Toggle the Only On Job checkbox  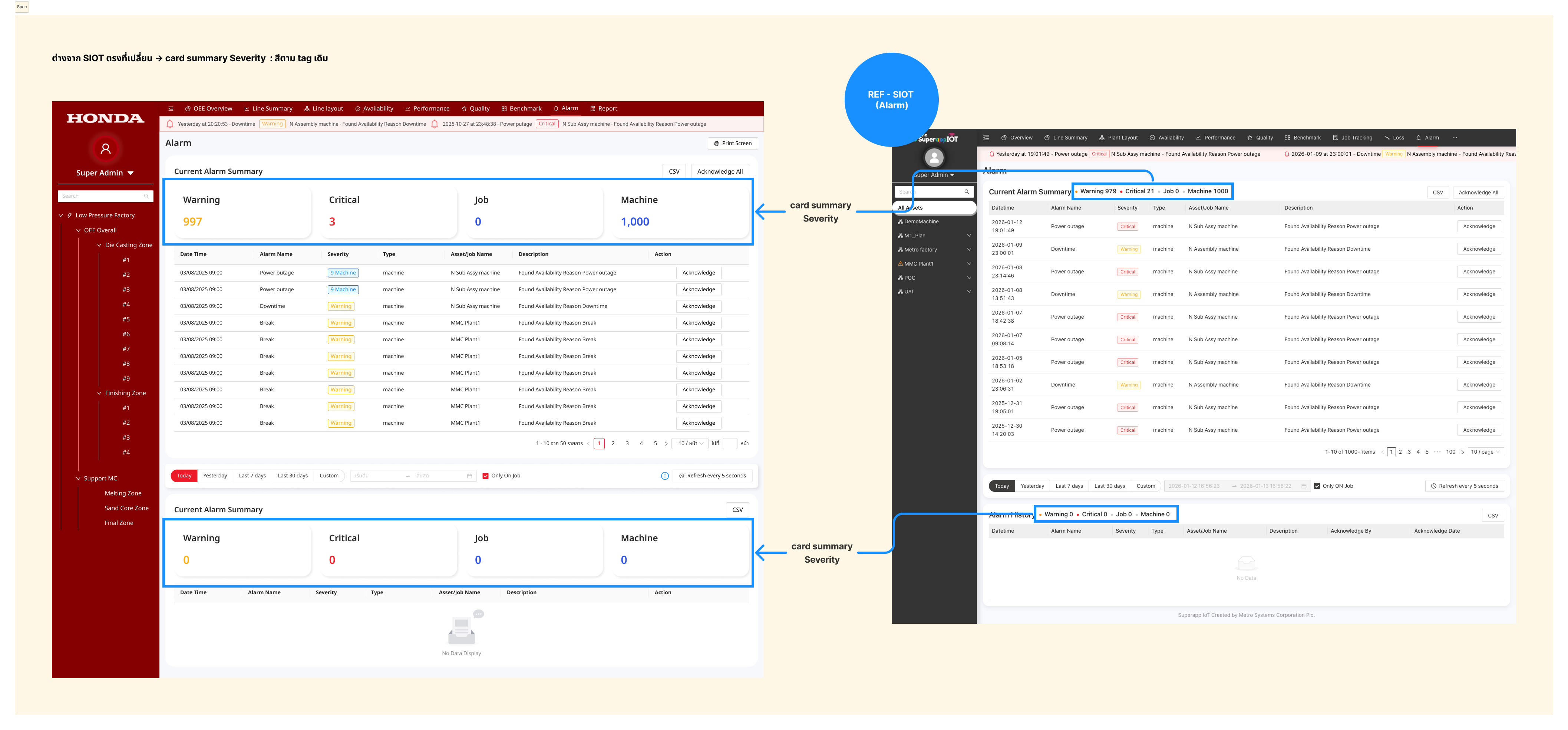(485, 476)
